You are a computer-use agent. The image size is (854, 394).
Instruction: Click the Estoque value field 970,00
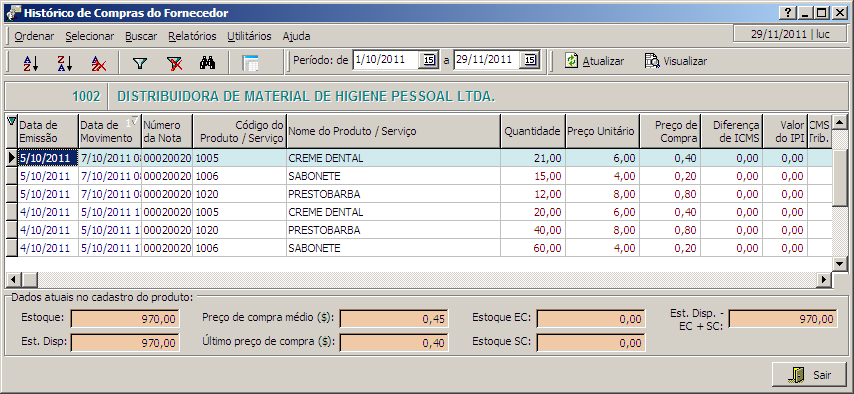125,318
